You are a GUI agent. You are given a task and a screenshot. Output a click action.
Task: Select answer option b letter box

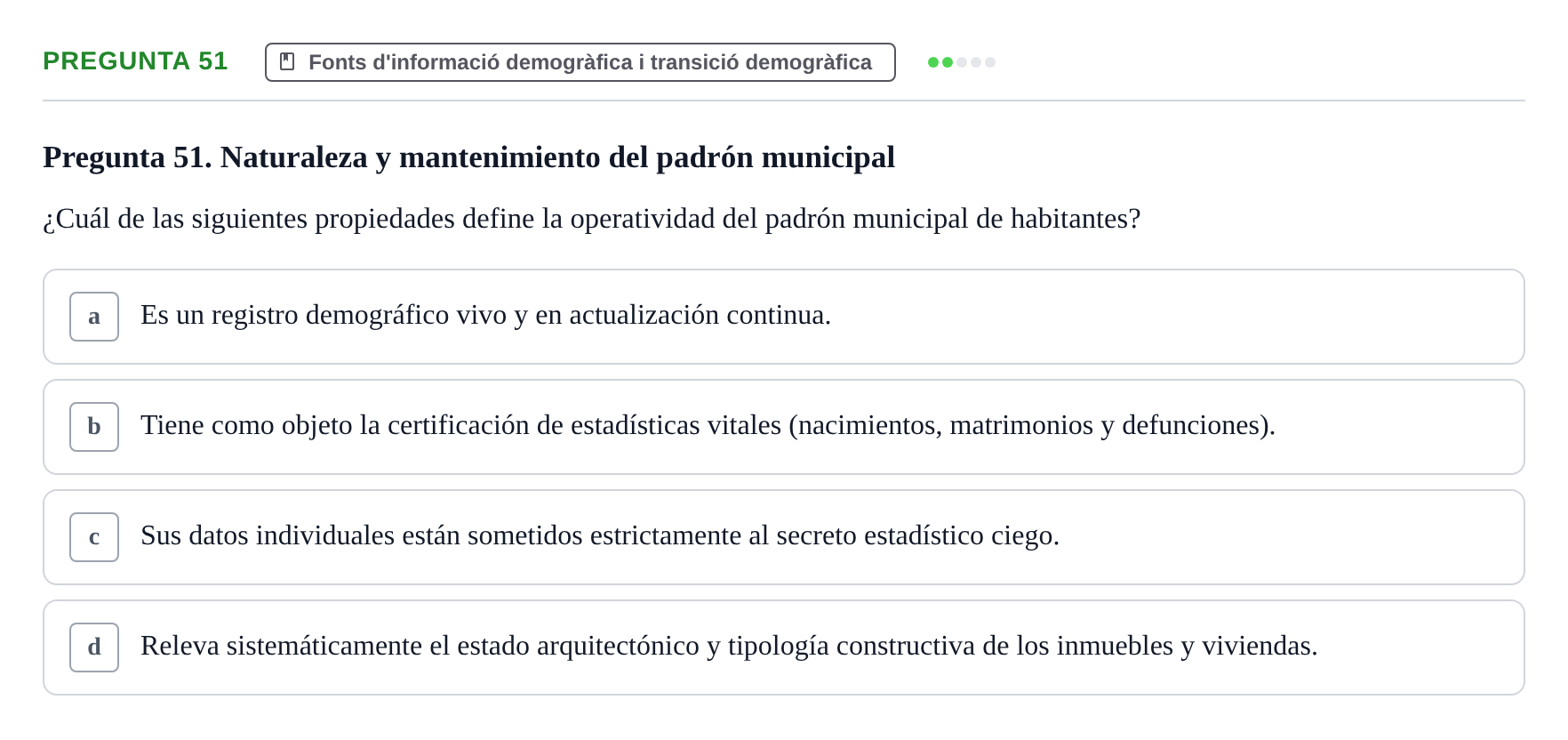tap(94, 427)
